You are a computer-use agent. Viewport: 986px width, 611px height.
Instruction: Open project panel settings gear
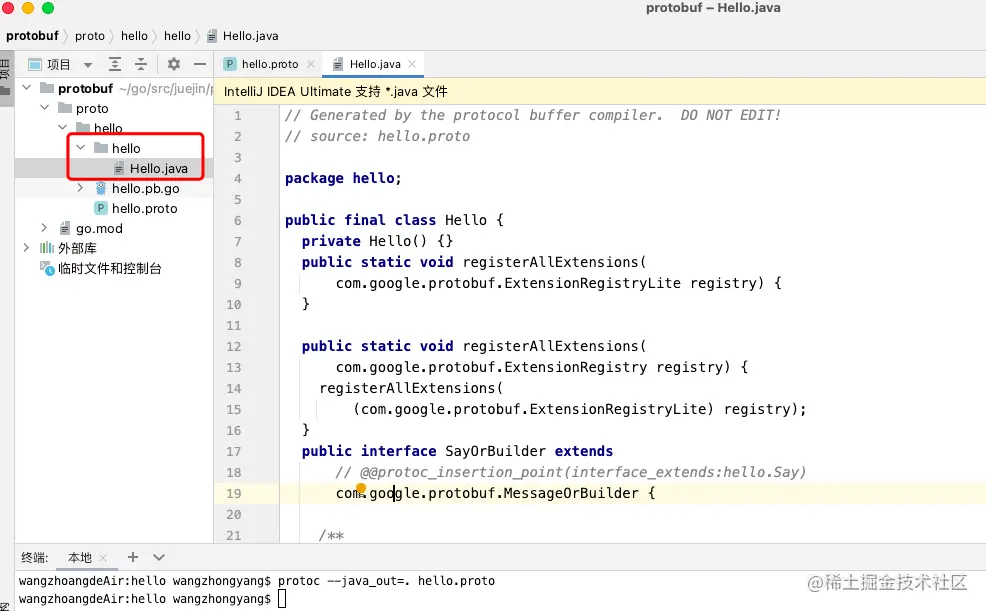(x=174, y=64)
